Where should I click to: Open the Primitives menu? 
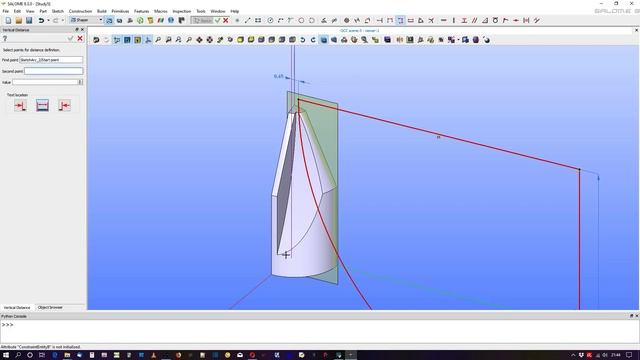(x=120, y=11)
